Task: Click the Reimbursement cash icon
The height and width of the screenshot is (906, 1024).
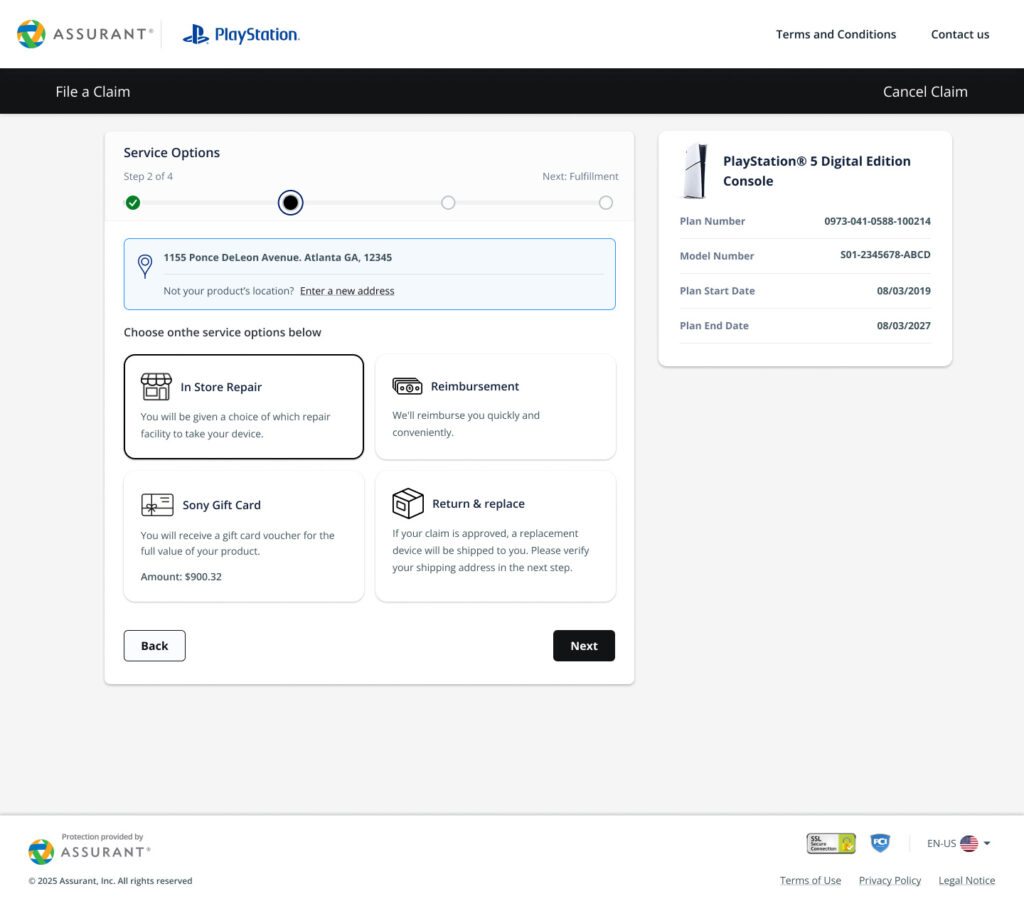Action: (407, 386)
